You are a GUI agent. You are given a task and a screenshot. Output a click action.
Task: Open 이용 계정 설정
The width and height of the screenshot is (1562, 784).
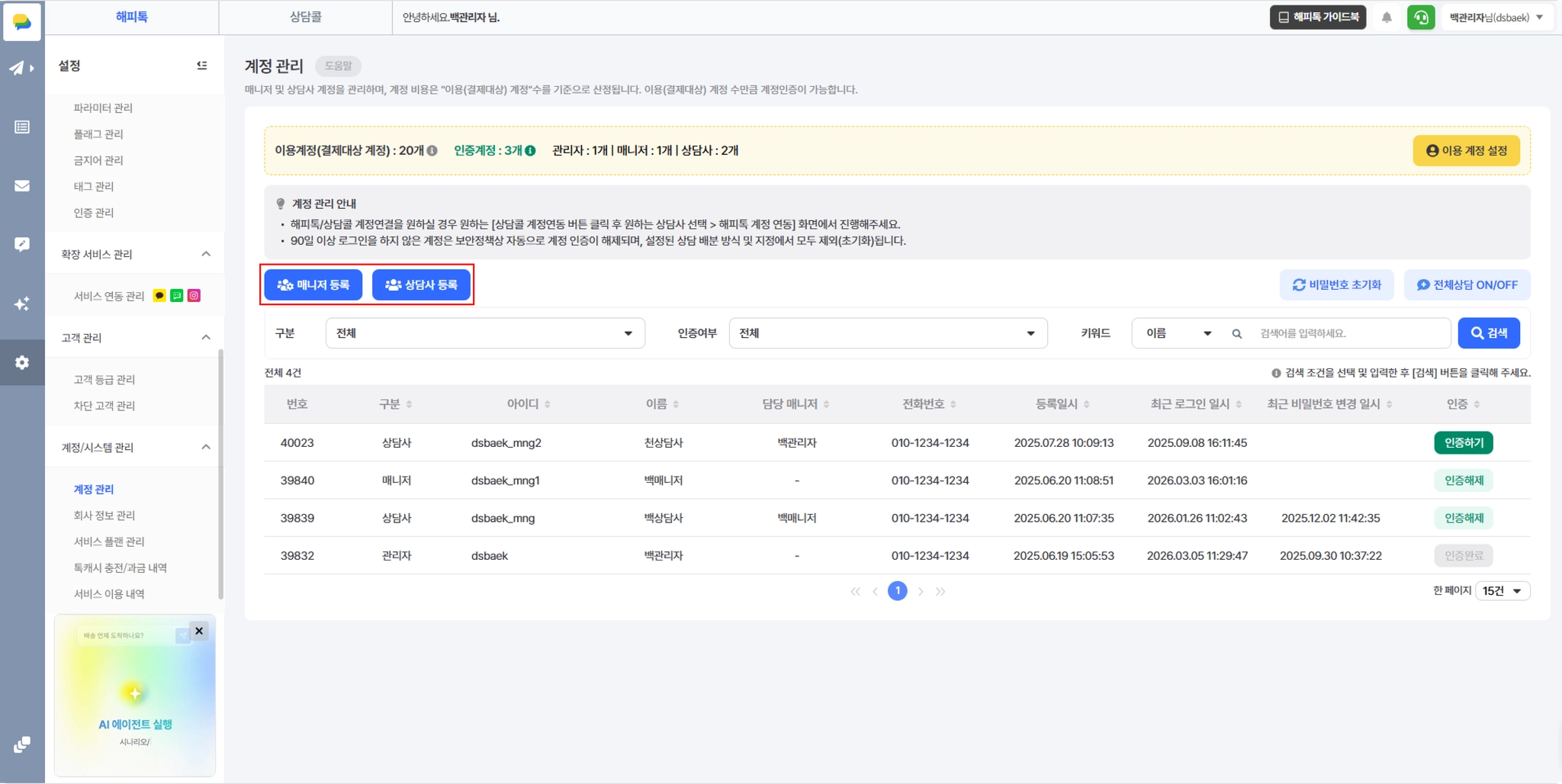[x=1467, y=151]
